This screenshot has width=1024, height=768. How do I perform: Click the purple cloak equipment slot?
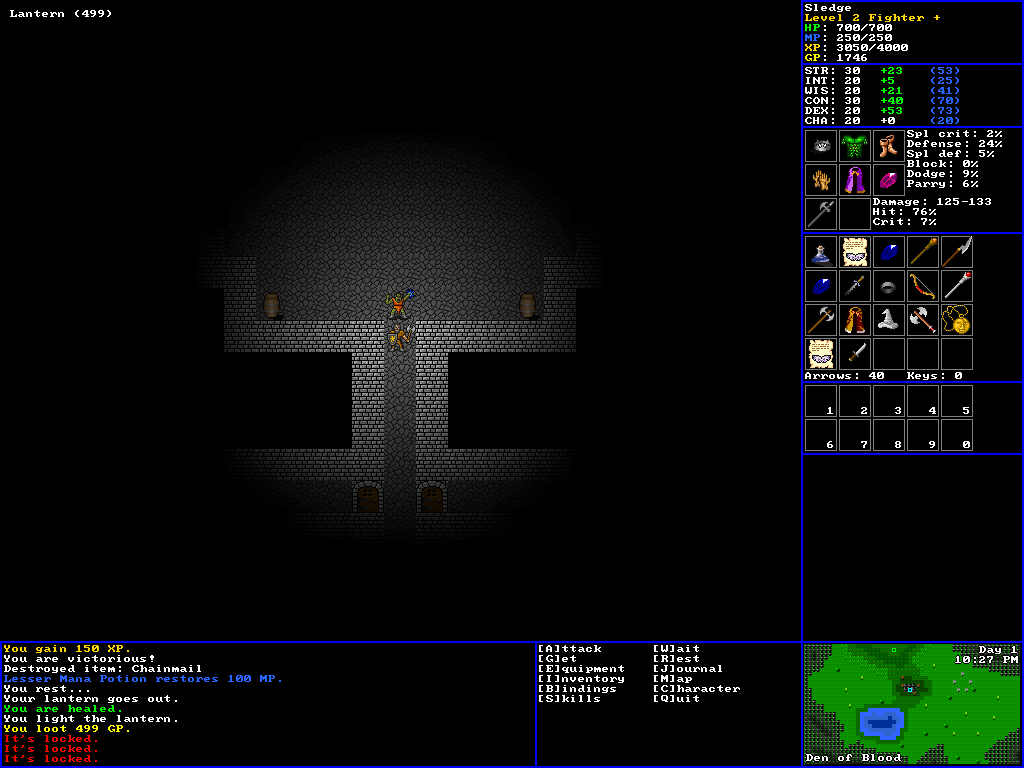[x=855, y=180]
